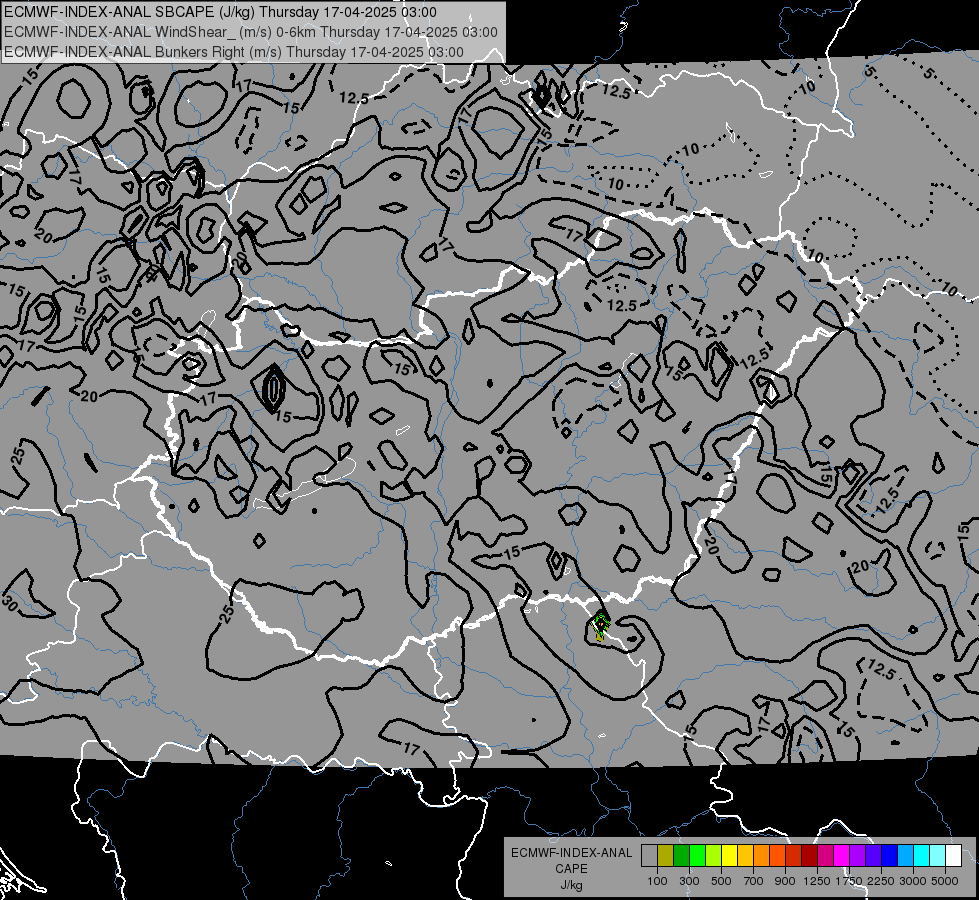
Task: Pick the pure yellow legend swatch
Action: click(729, 856)
